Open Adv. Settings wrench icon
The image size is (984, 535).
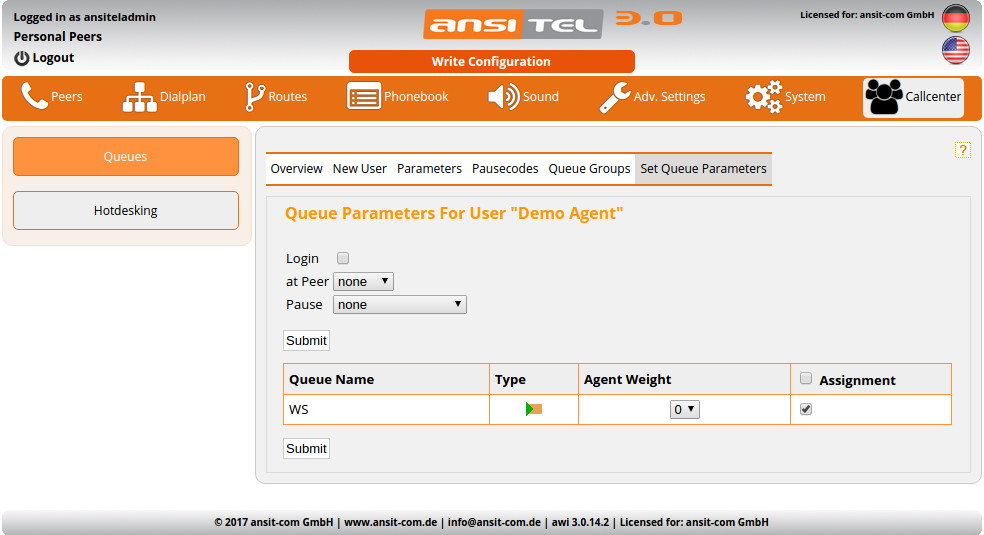pos(614,97)
